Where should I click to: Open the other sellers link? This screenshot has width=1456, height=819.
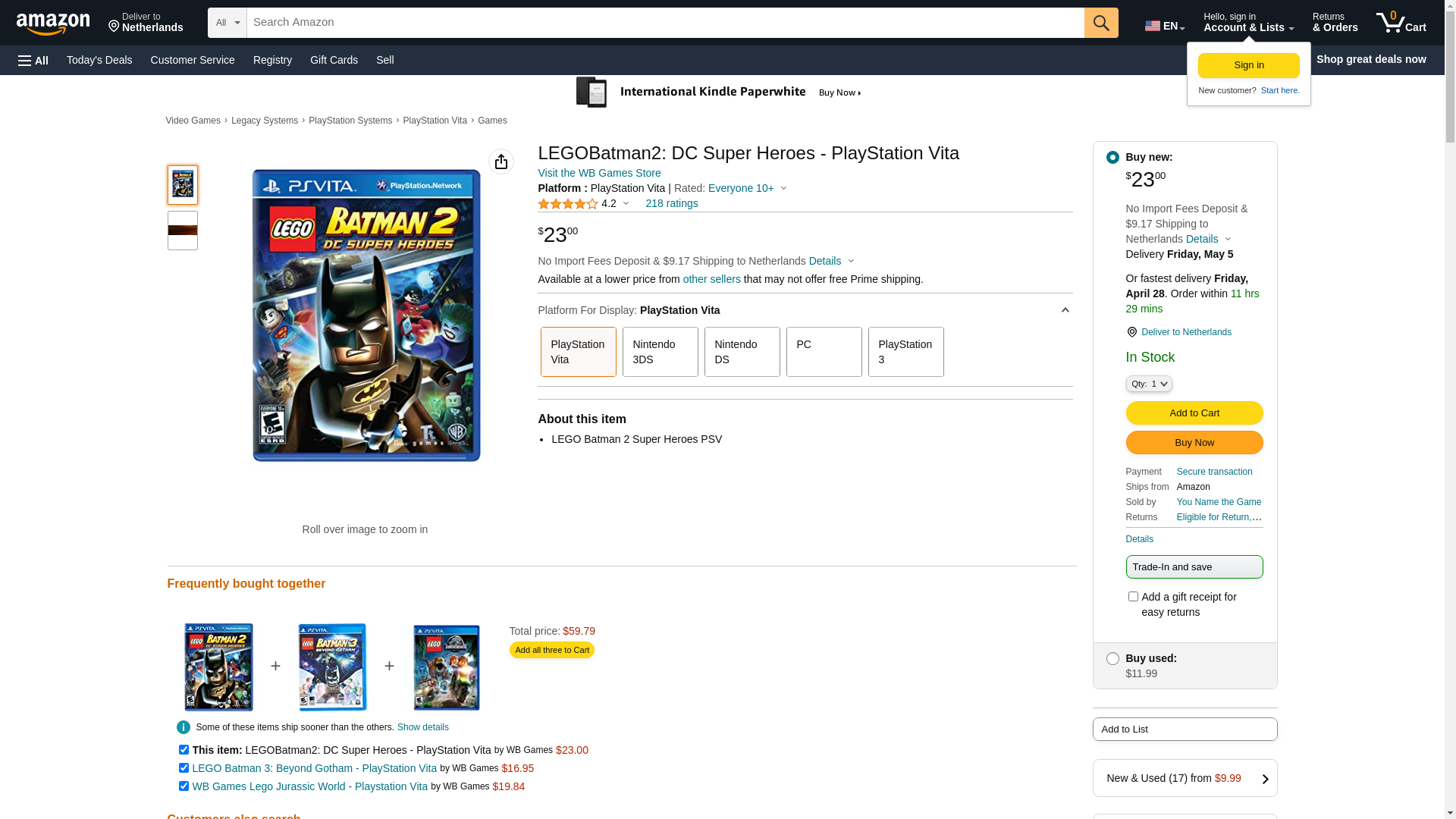[x=711, y=279]
